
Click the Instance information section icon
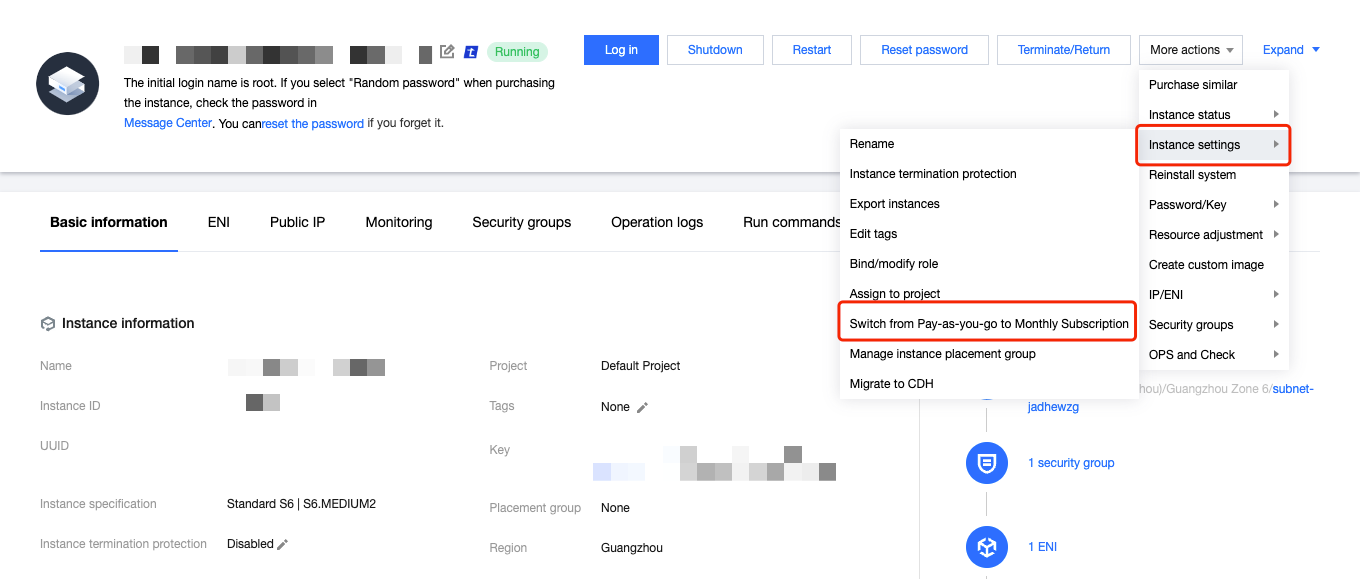[x=48, y=324]
